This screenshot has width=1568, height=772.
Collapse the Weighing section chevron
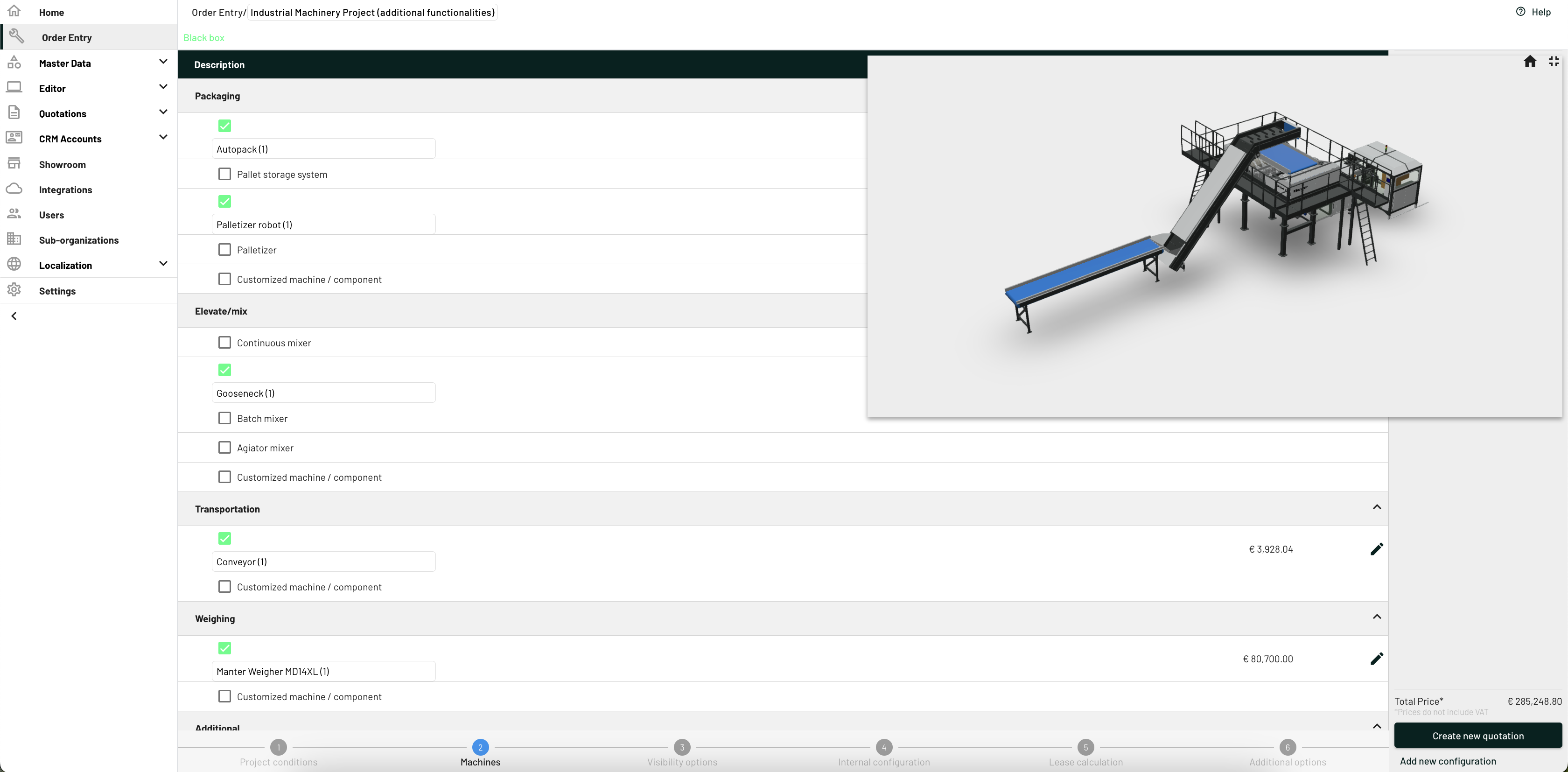[1376, 618]
